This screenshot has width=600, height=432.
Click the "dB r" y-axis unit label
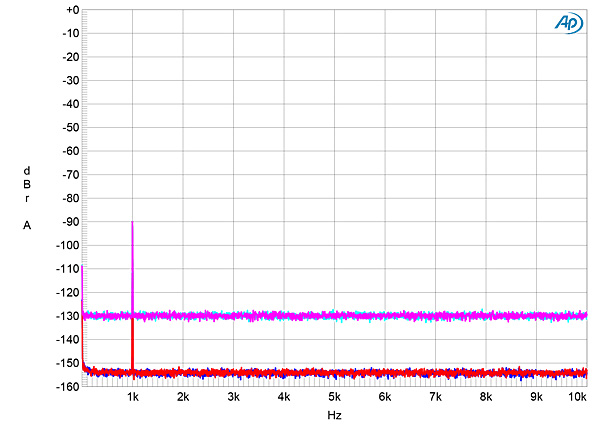click(x=27, y=184)
